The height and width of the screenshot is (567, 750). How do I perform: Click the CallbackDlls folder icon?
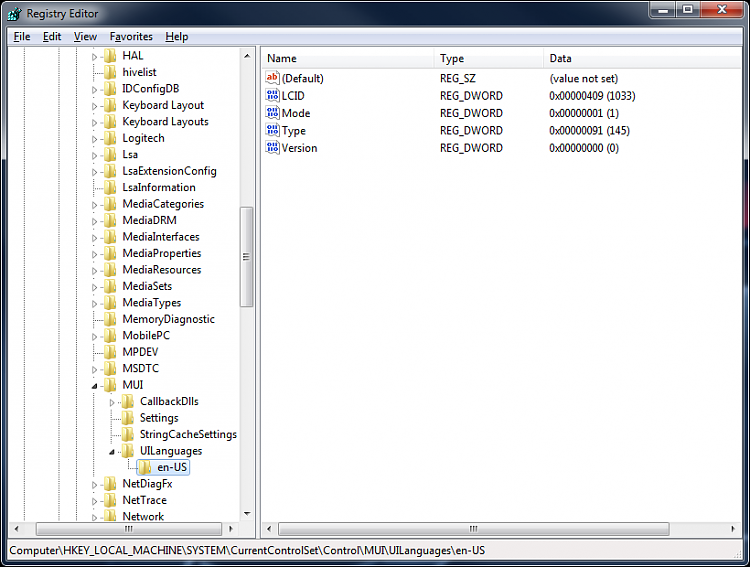point(128,402)
